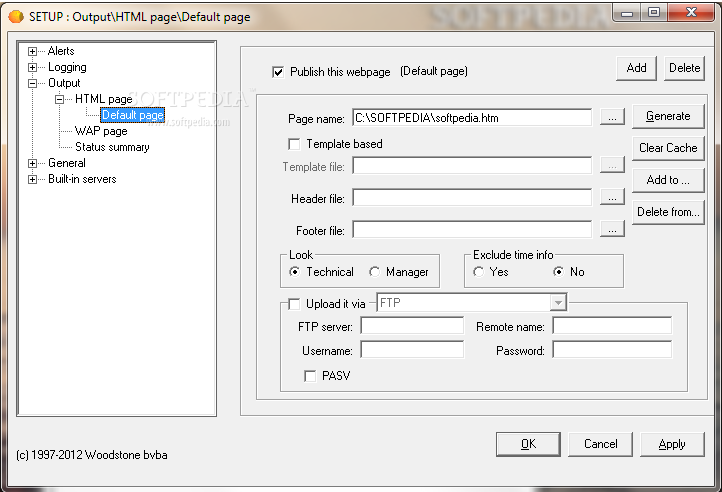Collapse the Output tree node
The height and width of the screenshot is (492, 722).
[x=32, y=83]
